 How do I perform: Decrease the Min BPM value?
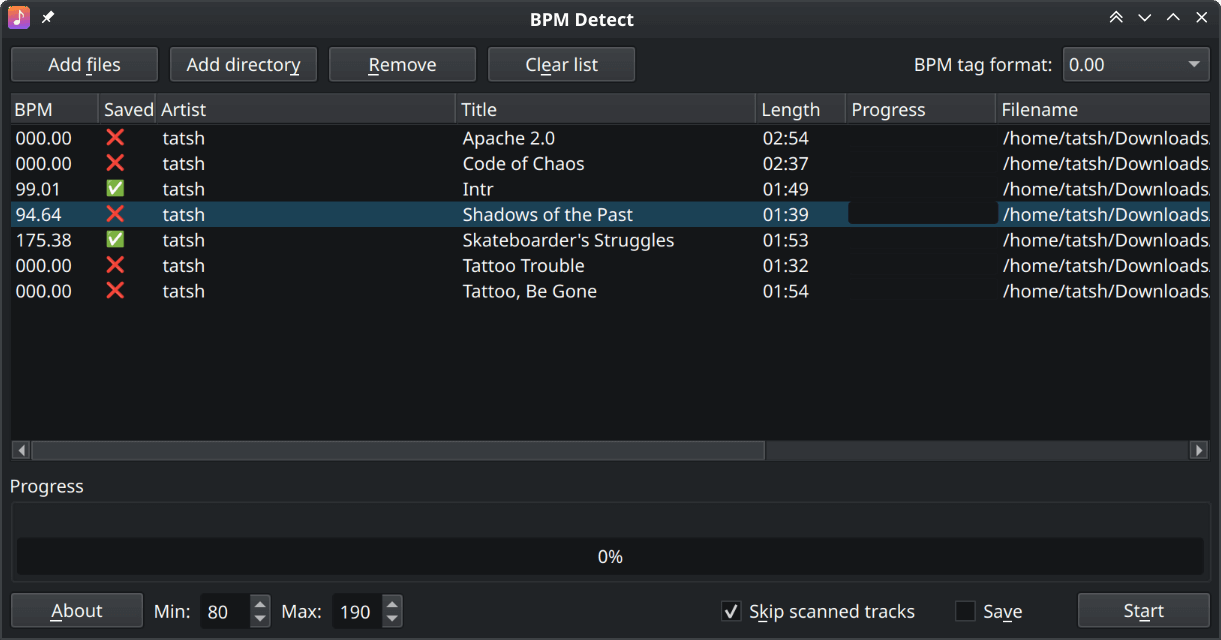(260, 619)
